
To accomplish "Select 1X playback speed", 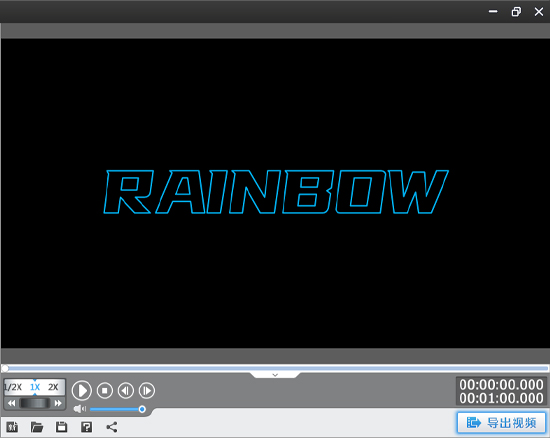I will tap(35, 387).
